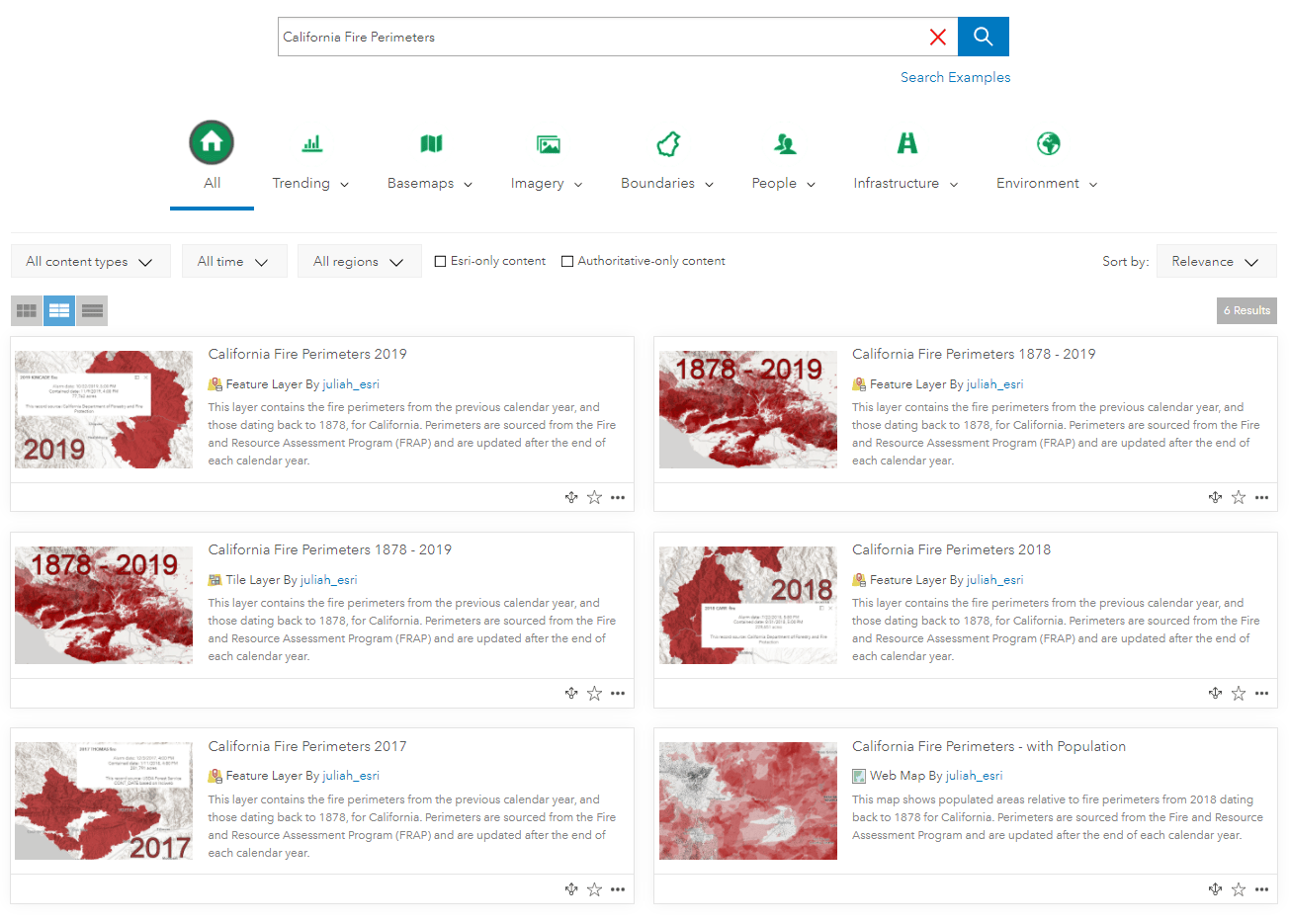Open the 1878 - 2019 Tile Layer thumbnail
1289x924 pixels.
[x=104, y=605]
